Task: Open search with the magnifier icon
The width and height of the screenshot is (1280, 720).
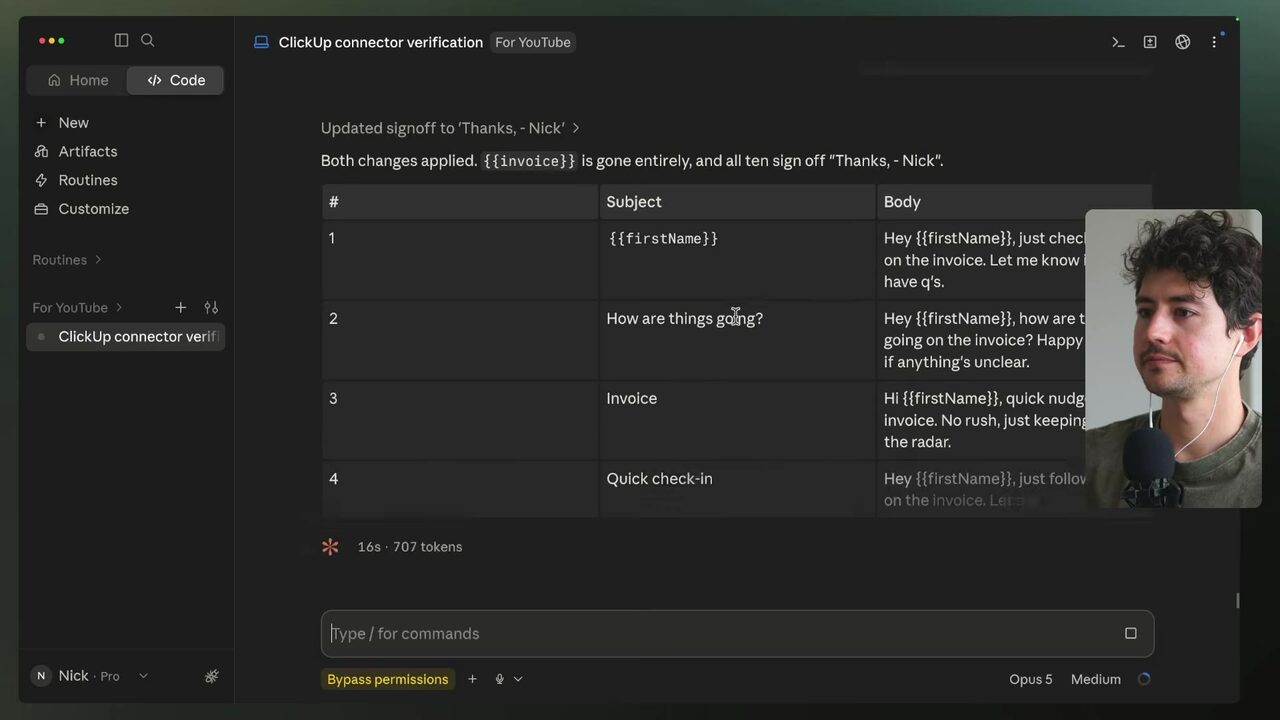Action: coord(148,40)
